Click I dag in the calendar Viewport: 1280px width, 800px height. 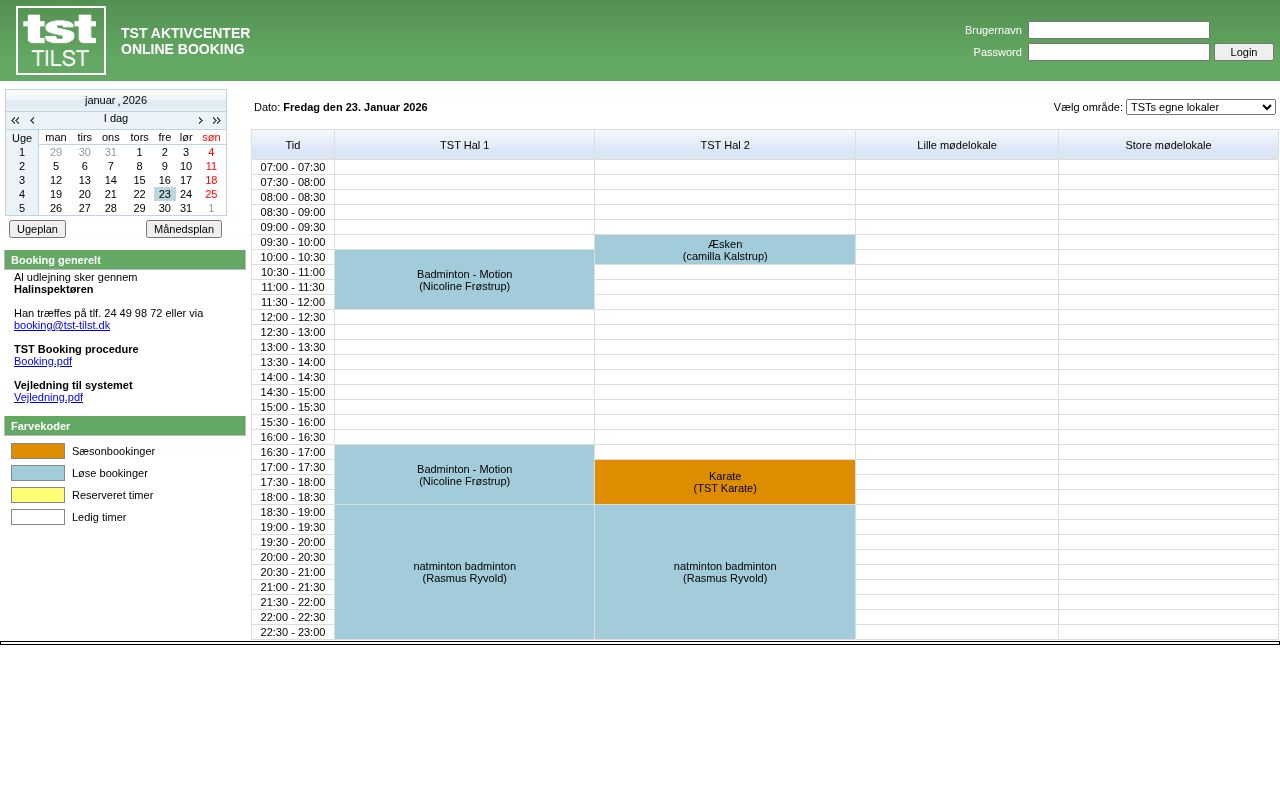point(116,119)
